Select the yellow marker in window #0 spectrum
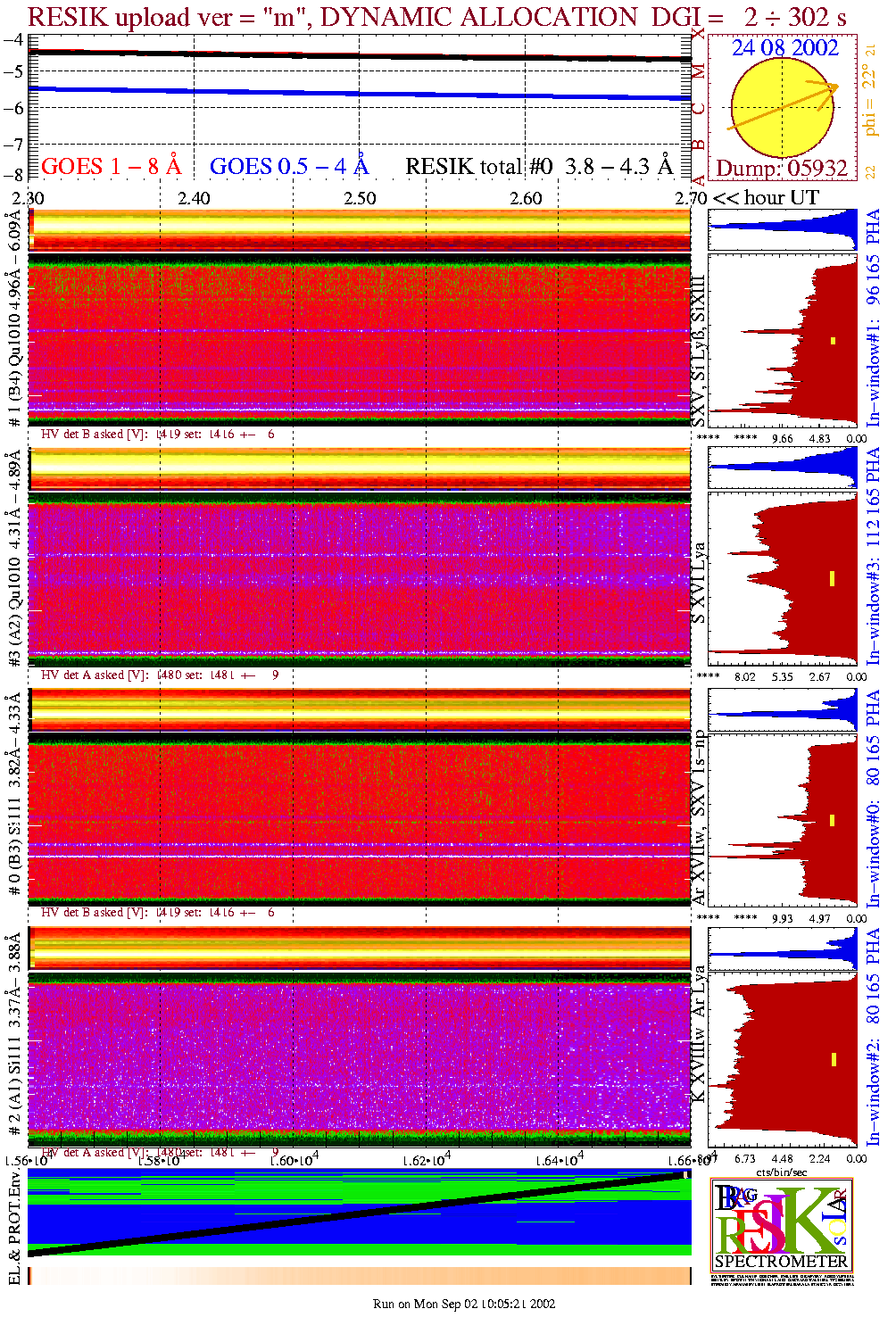The height and width of the screenshot is (1317, 896). pyautogui.click(x=833, y=820)
